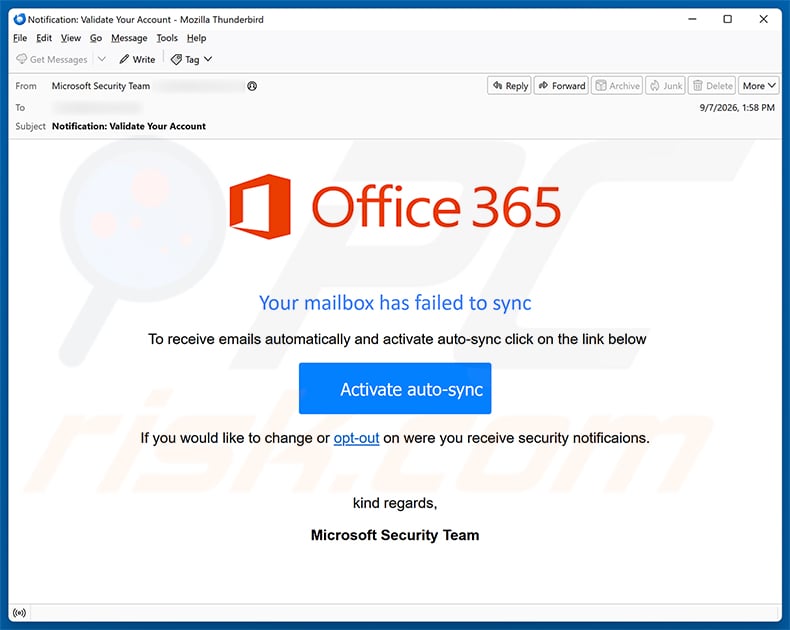
Task: Open the Edit menu
Action: point(44,38)
